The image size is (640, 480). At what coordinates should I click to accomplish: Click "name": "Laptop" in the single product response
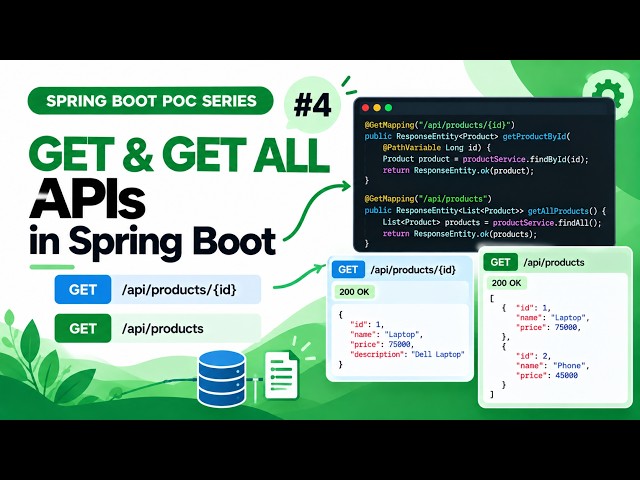(387, 334)
